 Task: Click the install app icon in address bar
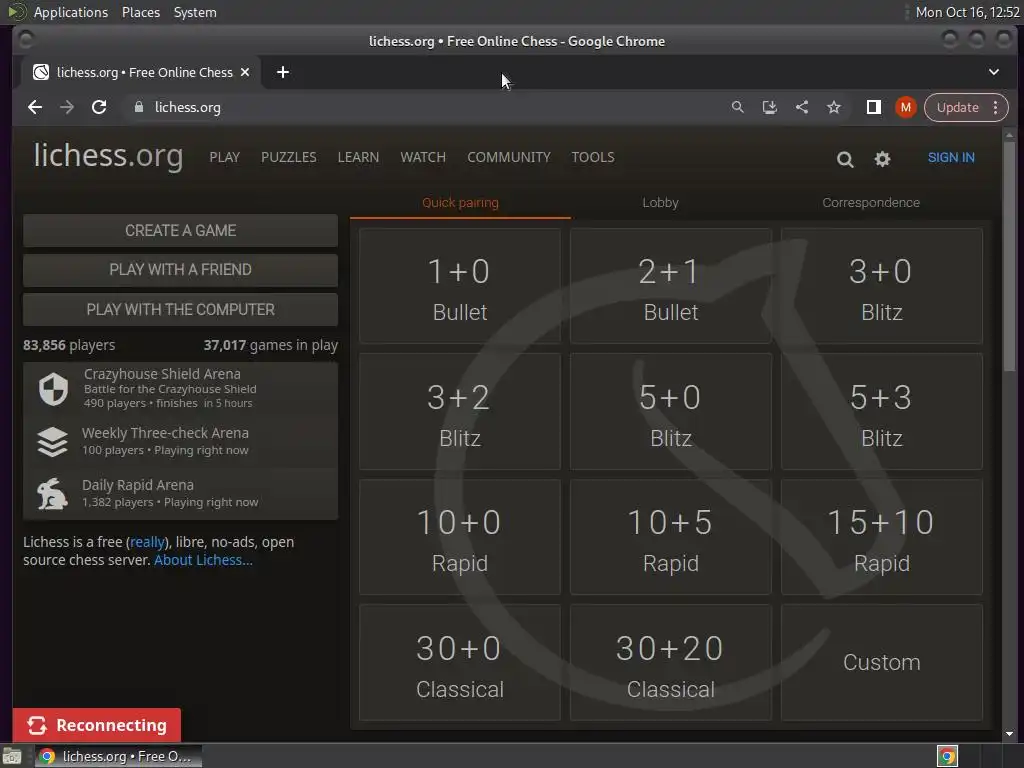[769, 107]
